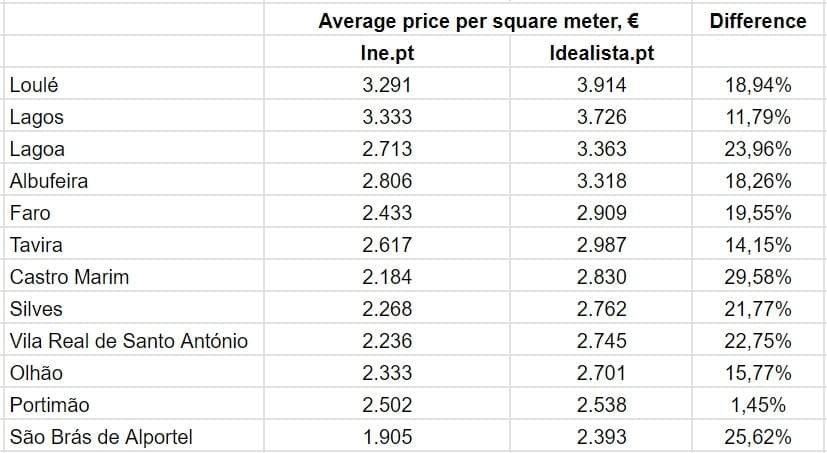Select the Ine.pt column header
827x453 pixels.
[387, 53]
